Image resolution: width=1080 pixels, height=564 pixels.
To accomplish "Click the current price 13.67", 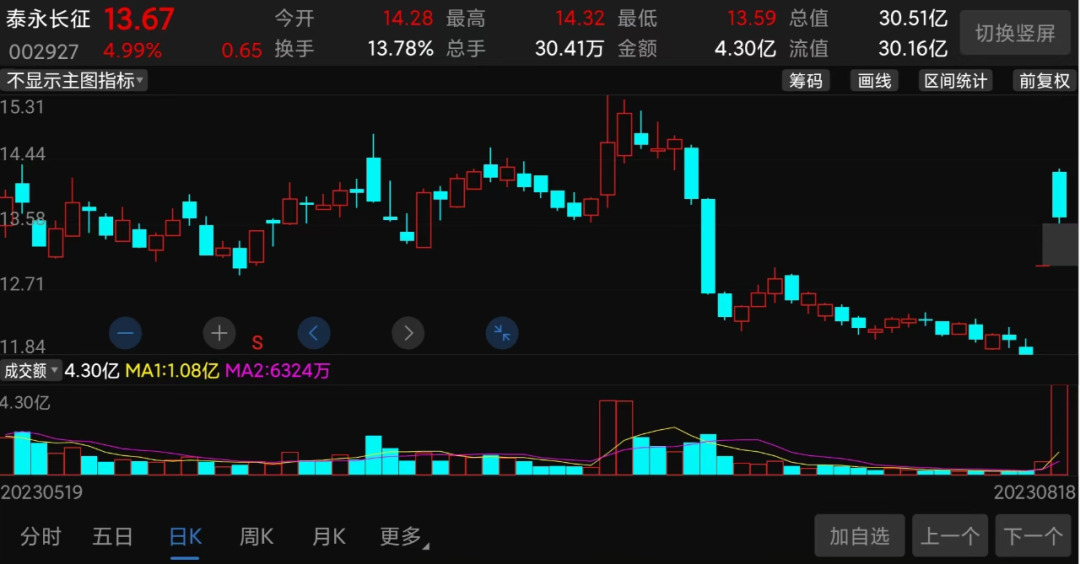I will [139, 19].
